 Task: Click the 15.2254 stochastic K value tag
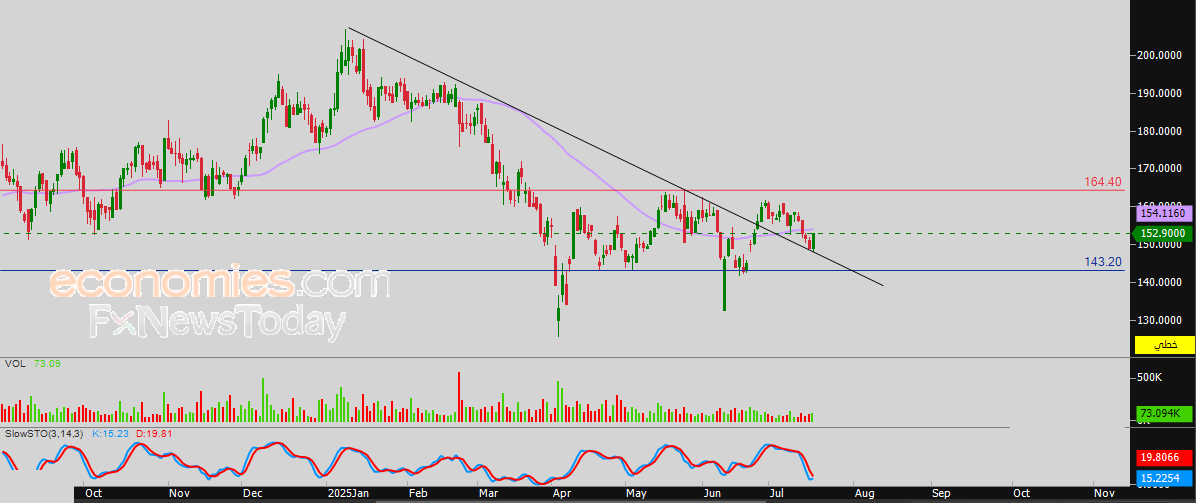[1164, 479]
